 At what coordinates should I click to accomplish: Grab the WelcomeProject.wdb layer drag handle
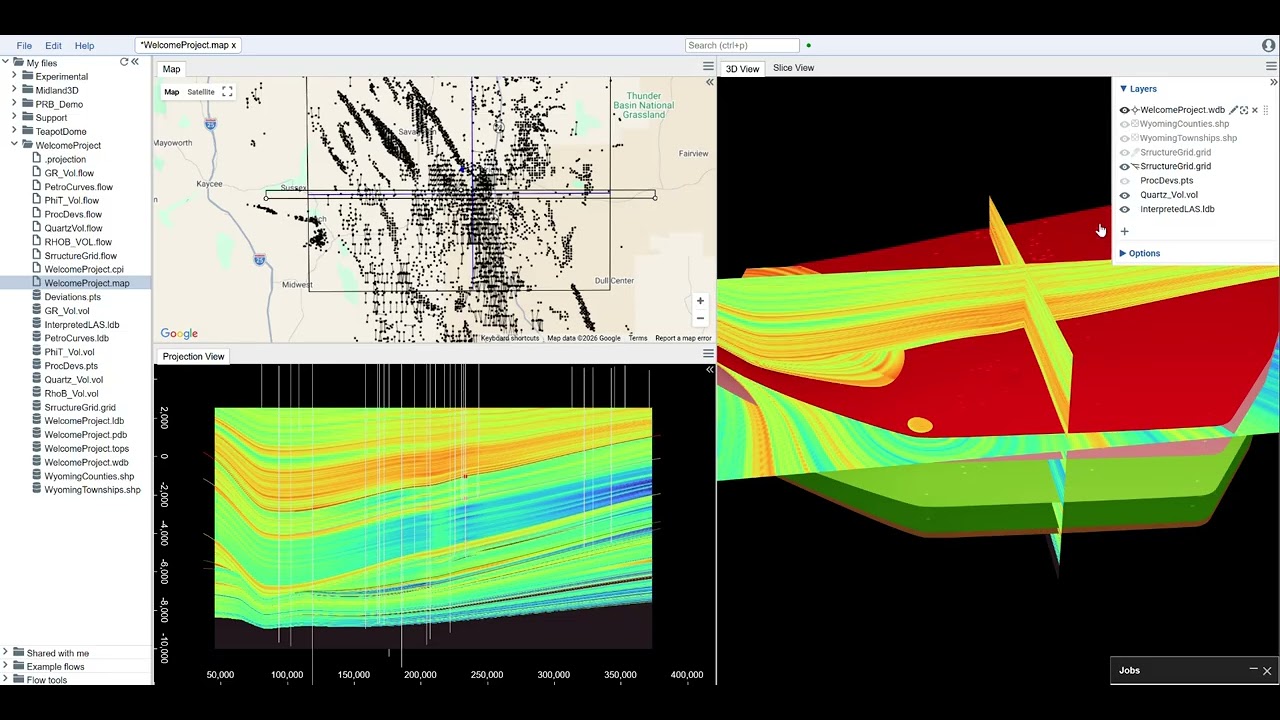1266,110
